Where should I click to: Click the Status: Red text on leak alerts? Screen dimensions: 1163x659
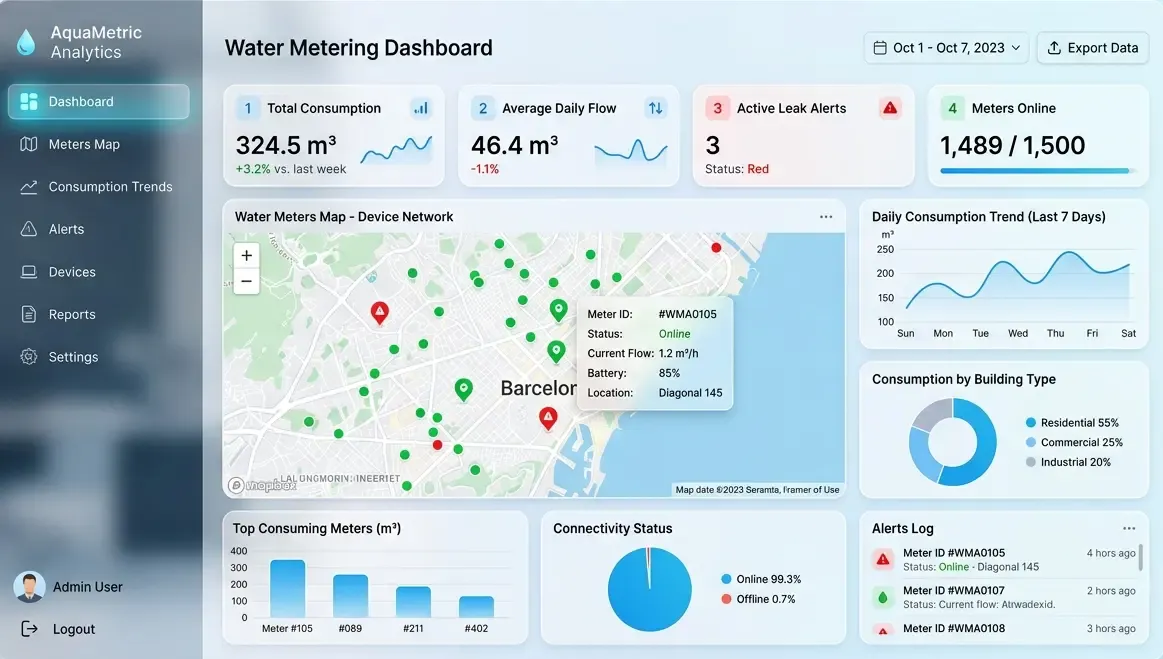coord(737,169)
